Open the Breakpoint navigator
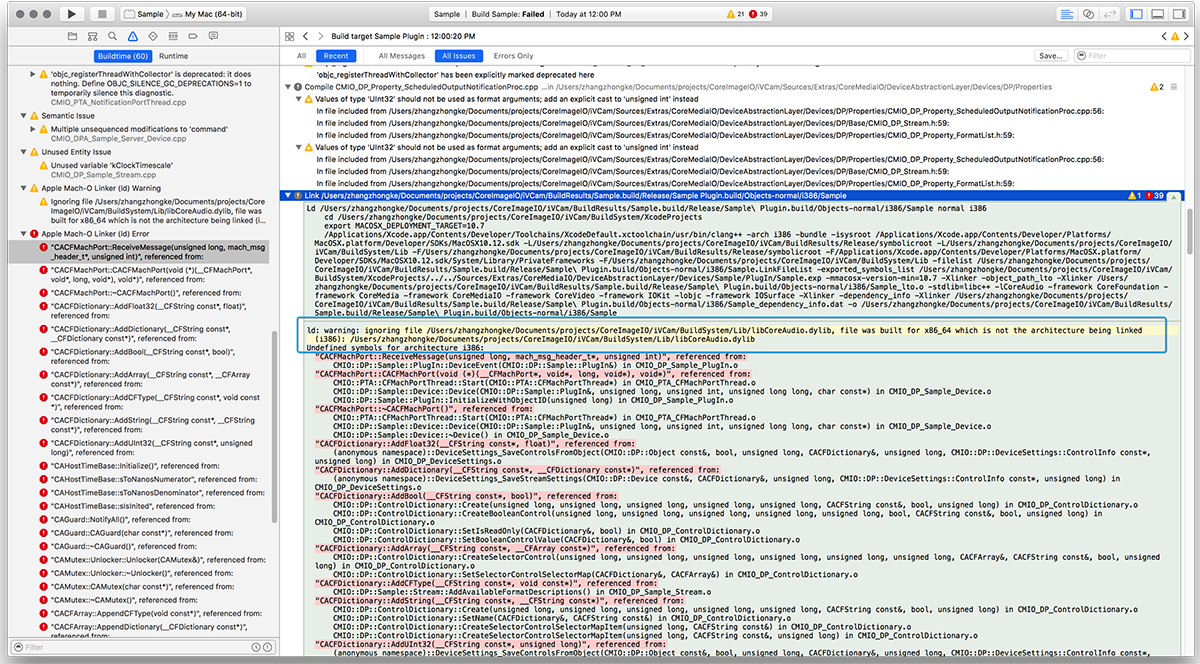This screenshot has width=1200, height=664. coord(191,35)
